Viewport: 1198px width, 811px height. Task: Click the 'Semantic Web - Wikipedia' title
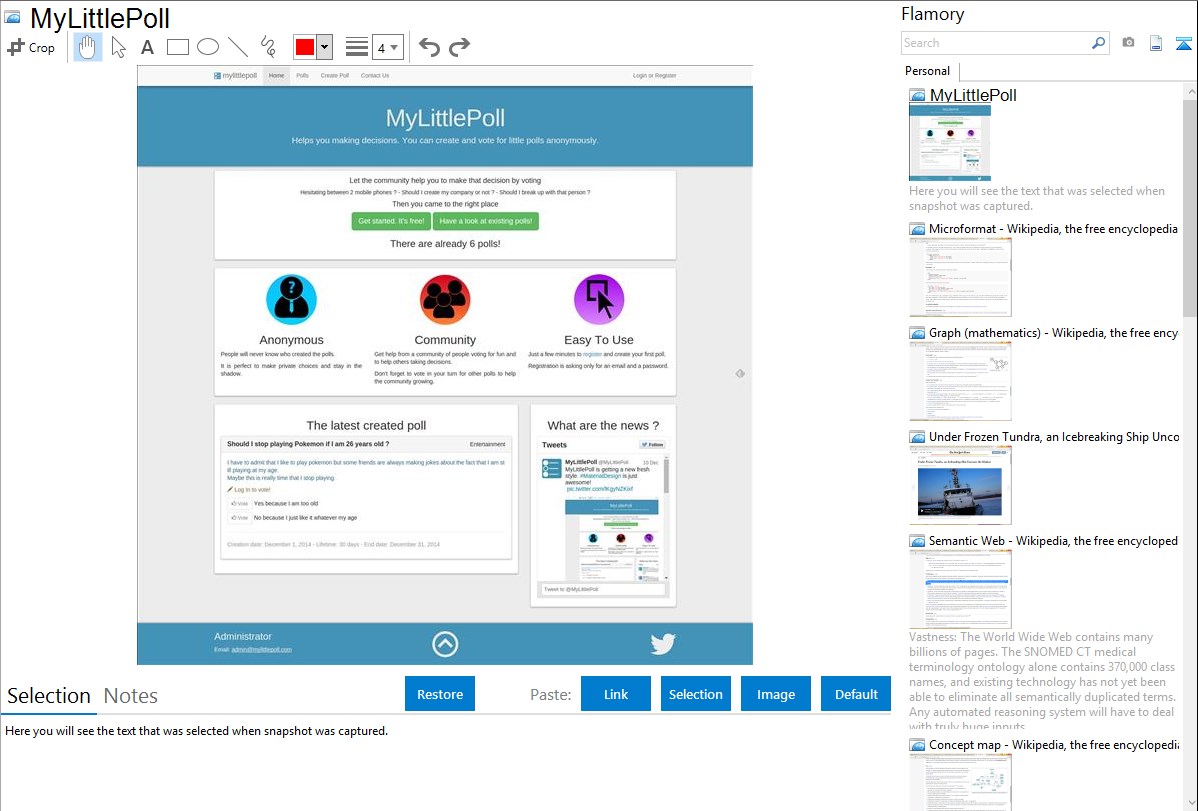(1054, 541)
